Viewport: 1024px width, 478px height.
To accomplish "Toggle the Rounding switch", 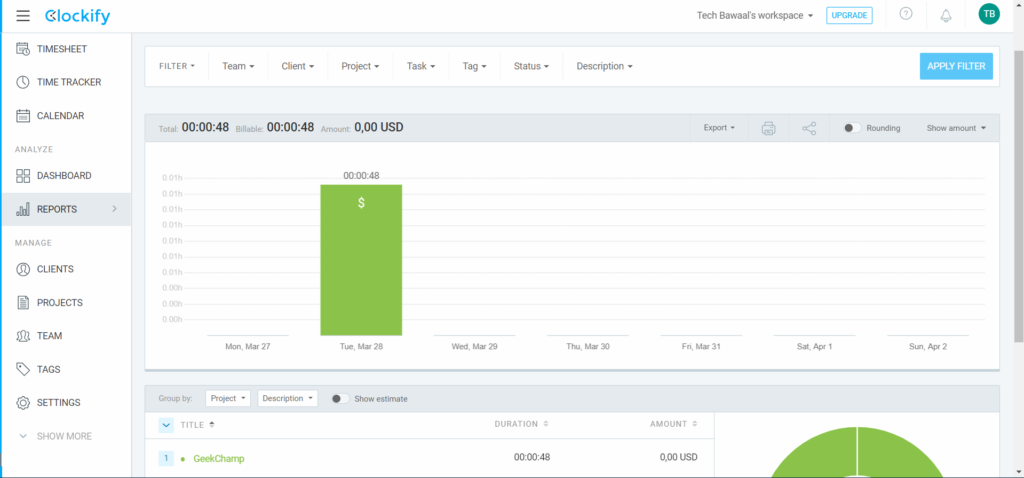I will [851, 128].
